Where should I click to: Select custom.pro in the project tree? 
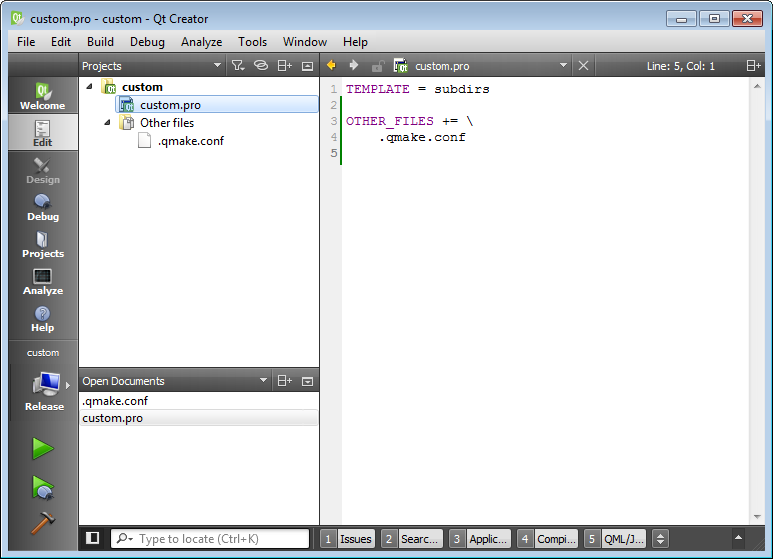(x=217, y=105)
